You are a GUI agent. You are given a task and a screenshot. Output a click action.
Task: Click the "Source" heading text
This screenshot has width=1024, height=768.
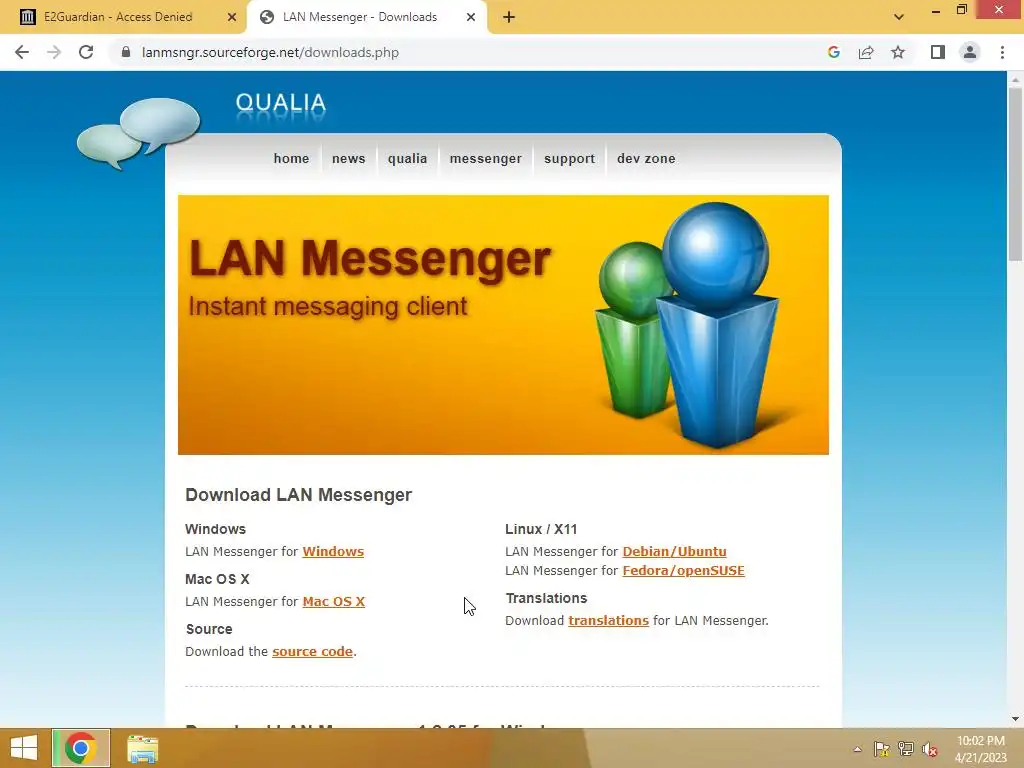(209, 629)
